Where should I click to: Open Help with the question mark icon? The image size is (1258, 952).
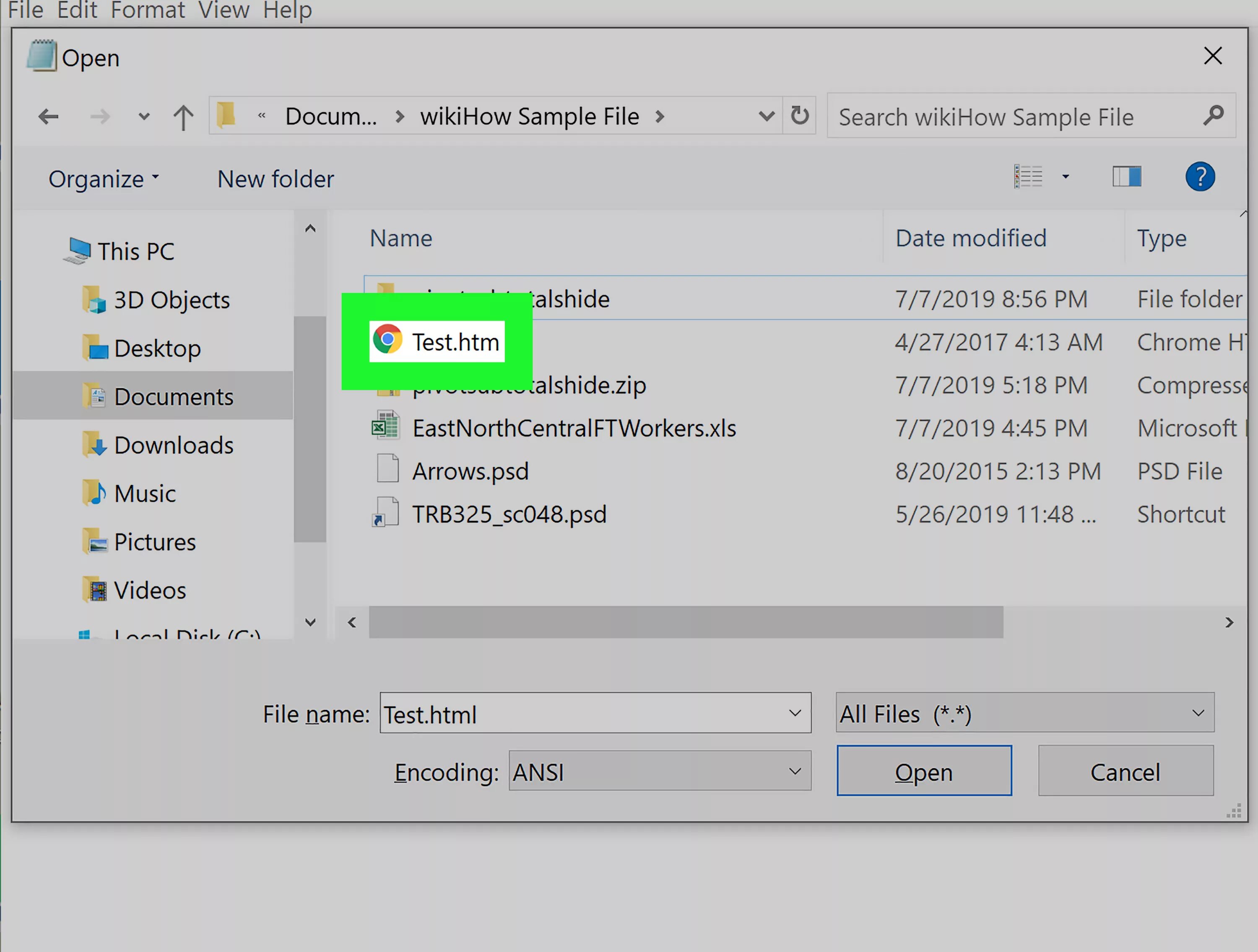1200,177
